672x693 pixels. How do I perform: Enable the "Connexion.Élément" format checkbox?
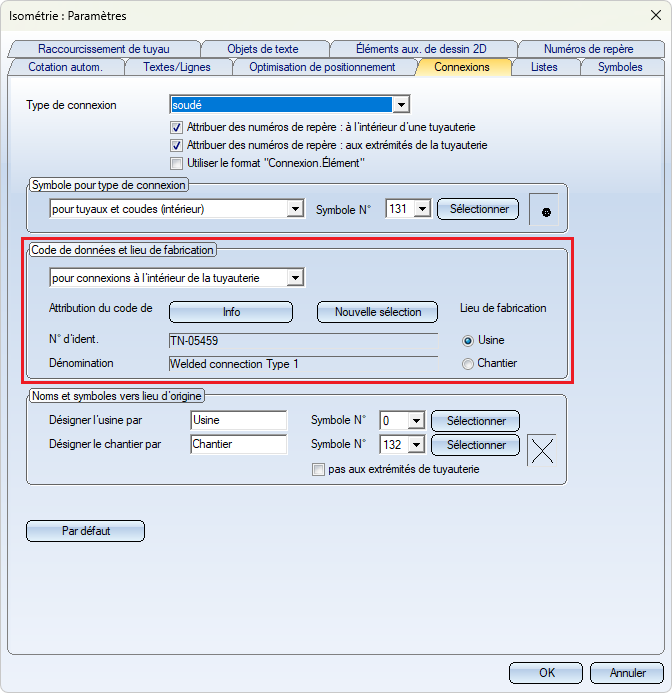(176, 163)
